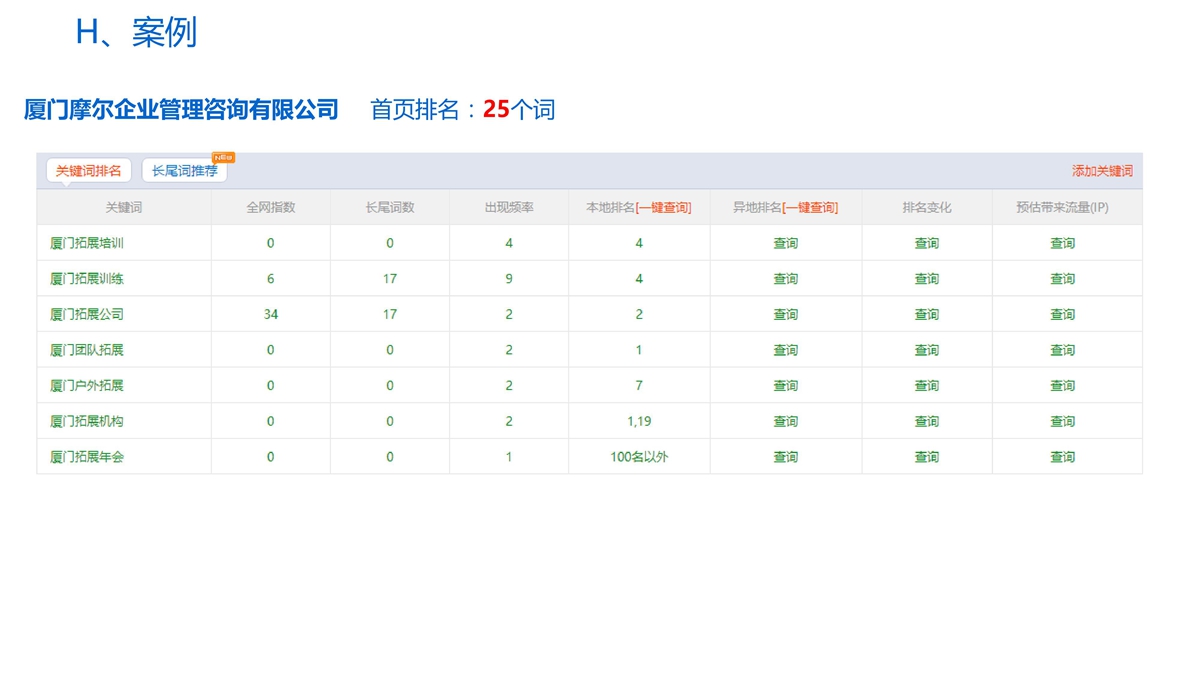Click the New badge on 长尾词推荐

coord(223,158)
